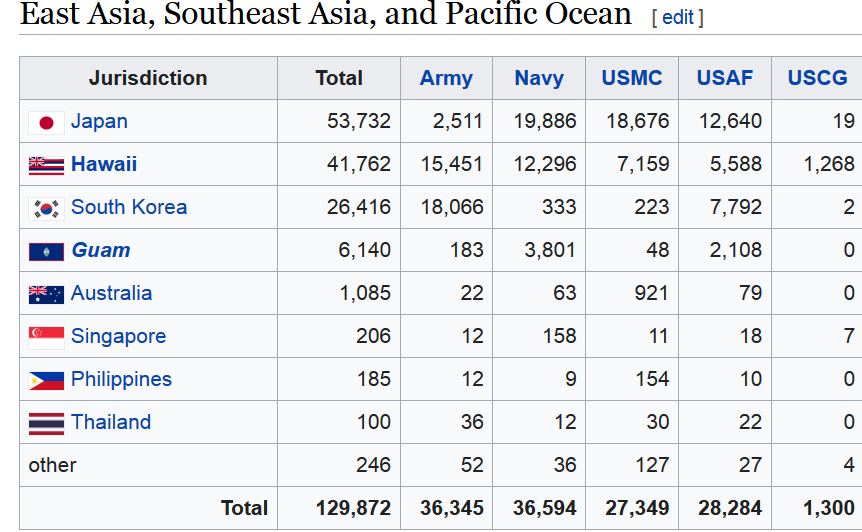
Task: Select South Korea's total 26,416
Action: pos(359,207)
